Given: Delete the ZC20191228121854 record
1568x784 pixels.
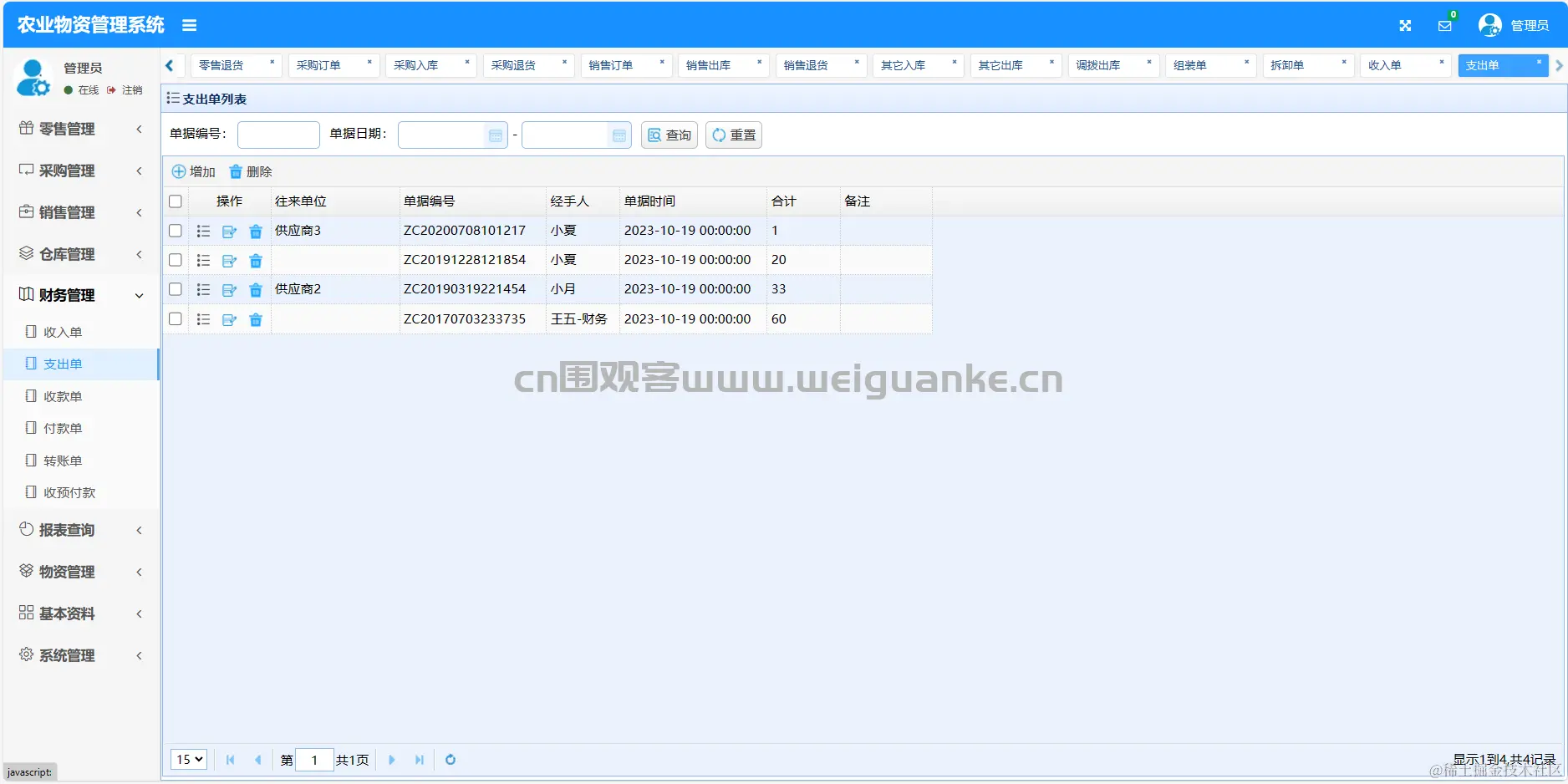Looking at the screenshot, I should (256, 261).
